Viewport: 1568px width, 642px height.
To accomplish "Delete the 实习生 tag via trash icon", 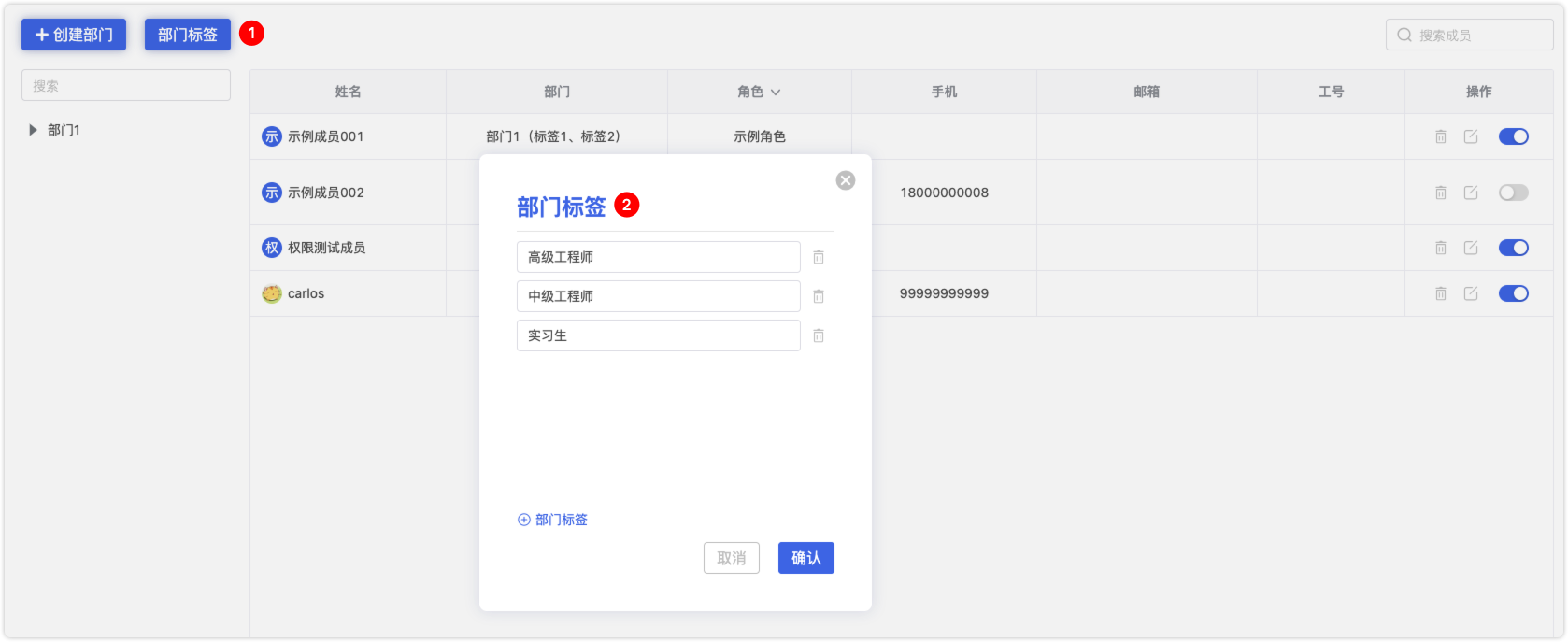I will coord(819,335).
